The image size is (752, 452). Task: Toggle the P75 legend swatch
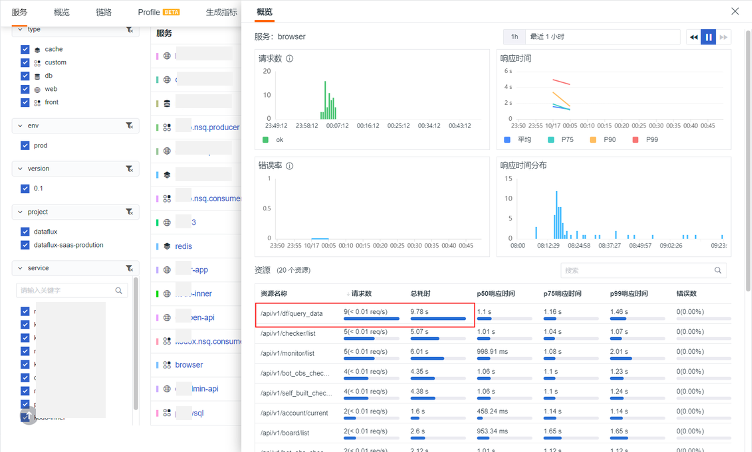coord(551,140)
